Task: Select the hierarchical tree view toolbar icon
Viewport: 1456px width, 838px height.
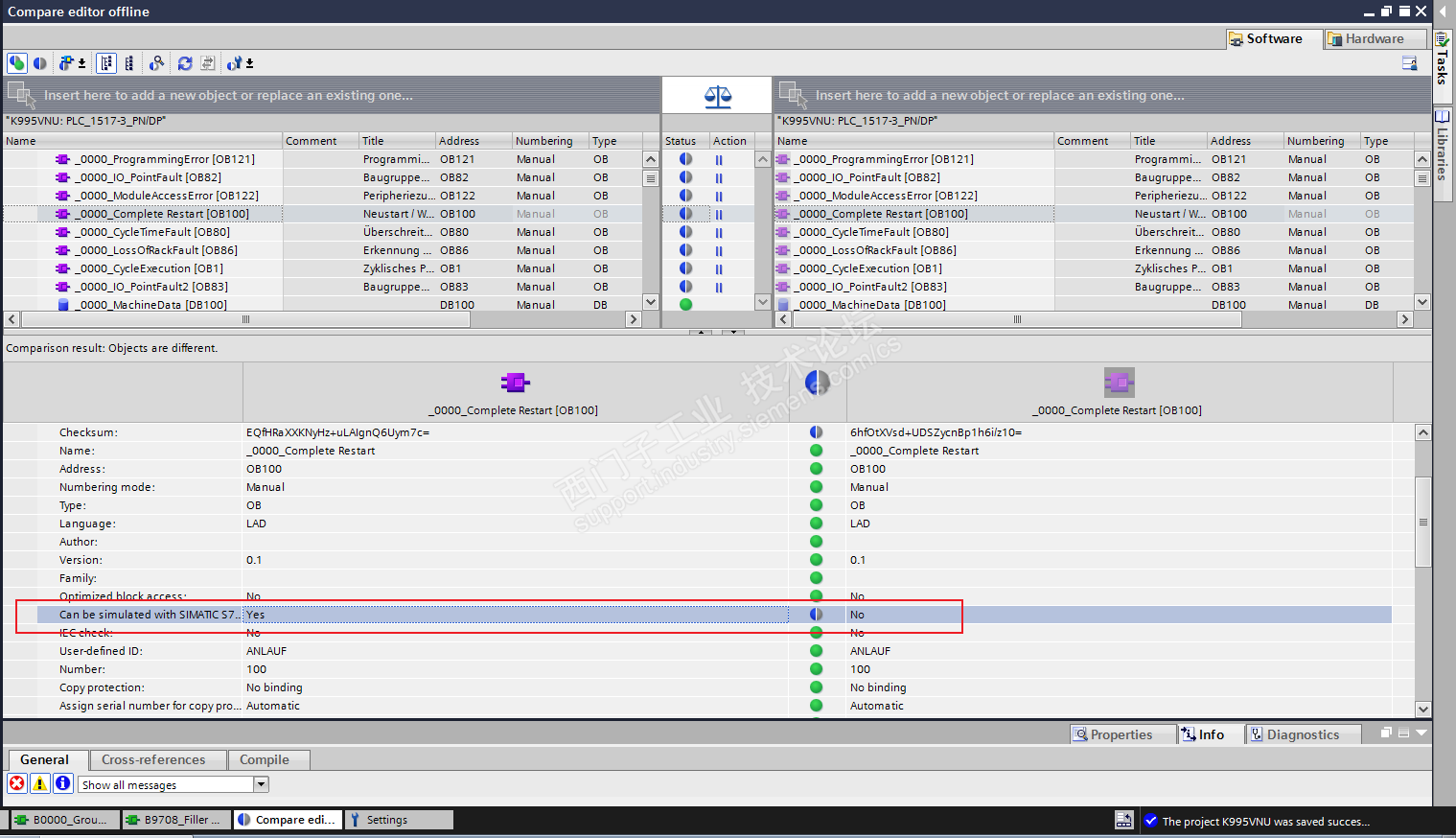Action: click(106, 63)
